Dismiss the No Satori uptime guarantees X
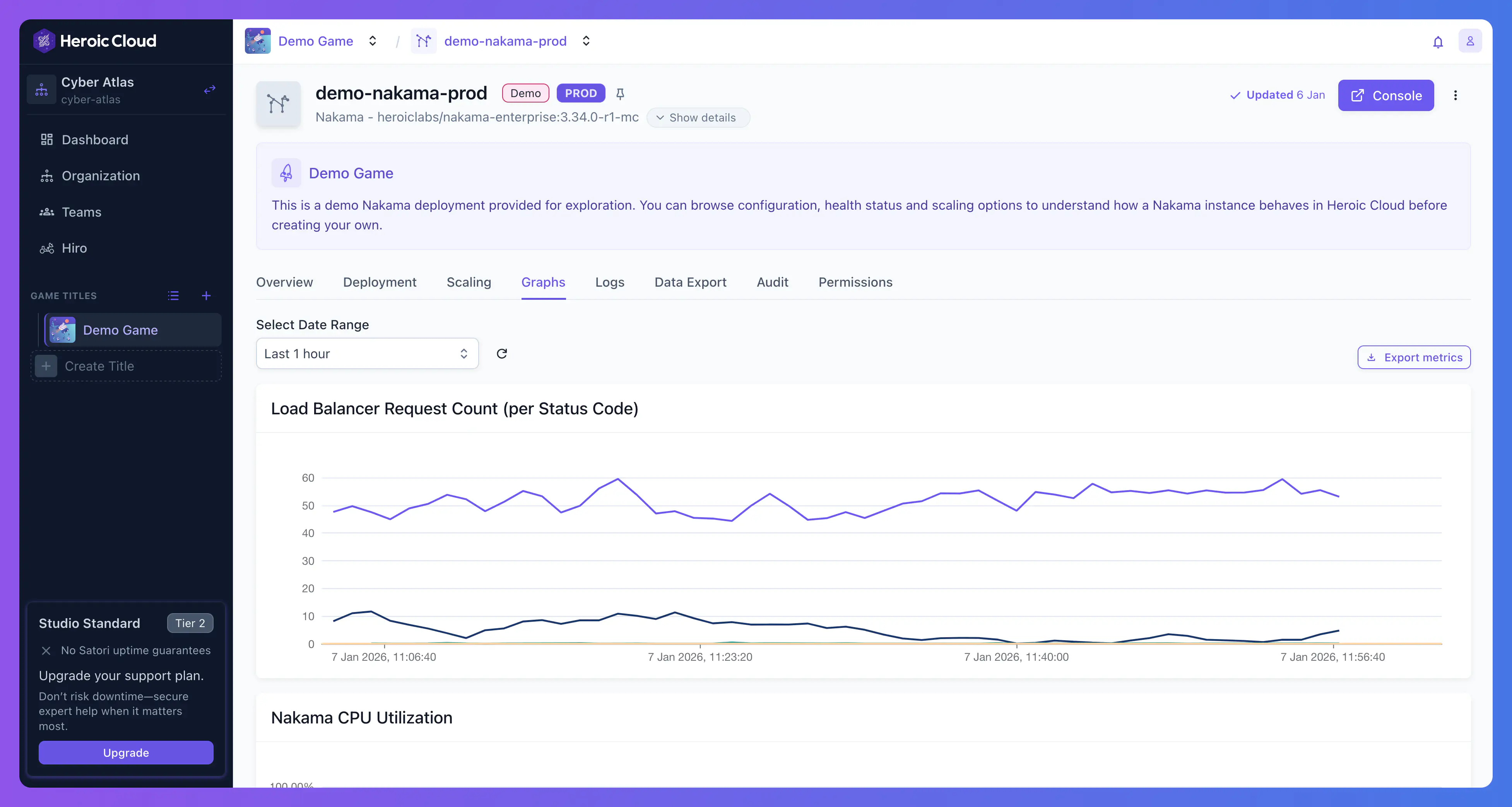The width and height of the screenshot is (1512, 807). coord(46,650)
